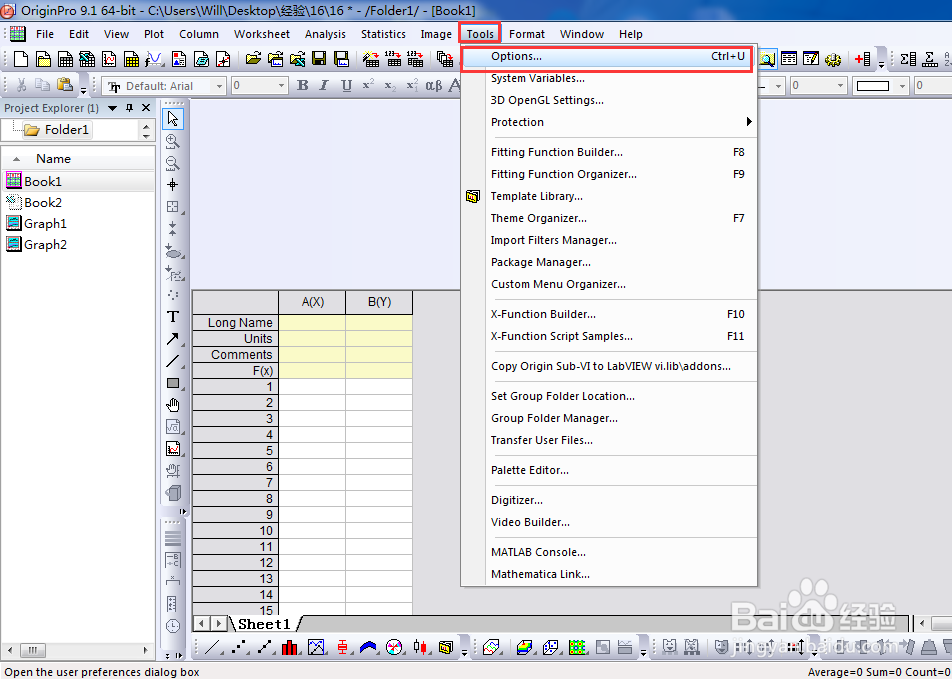Click the Column plot red bars icon
This screenshot has width=952, height=680.
click(x=290, y=648)
